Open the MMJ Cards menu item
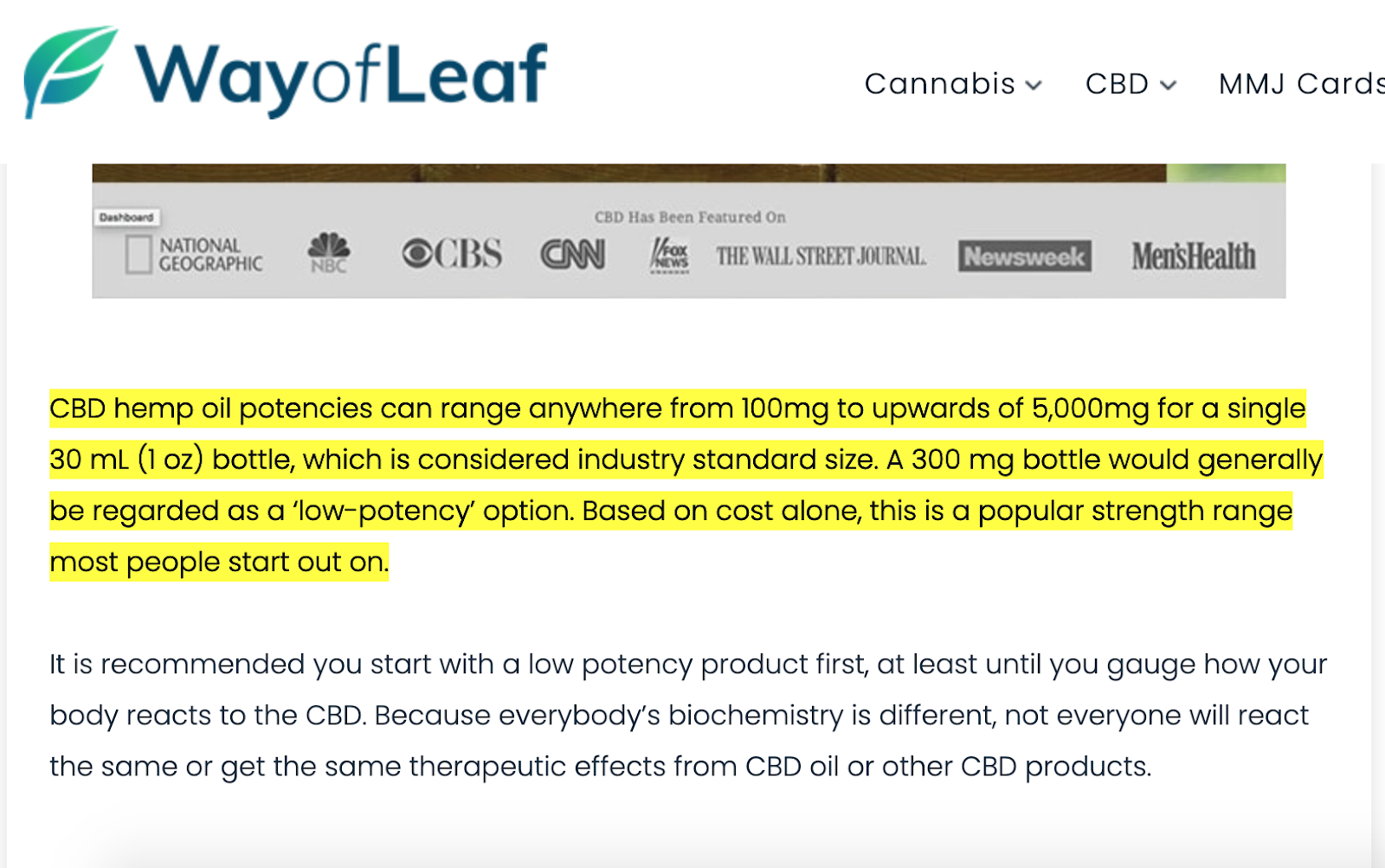 (x=1298, y=84)
